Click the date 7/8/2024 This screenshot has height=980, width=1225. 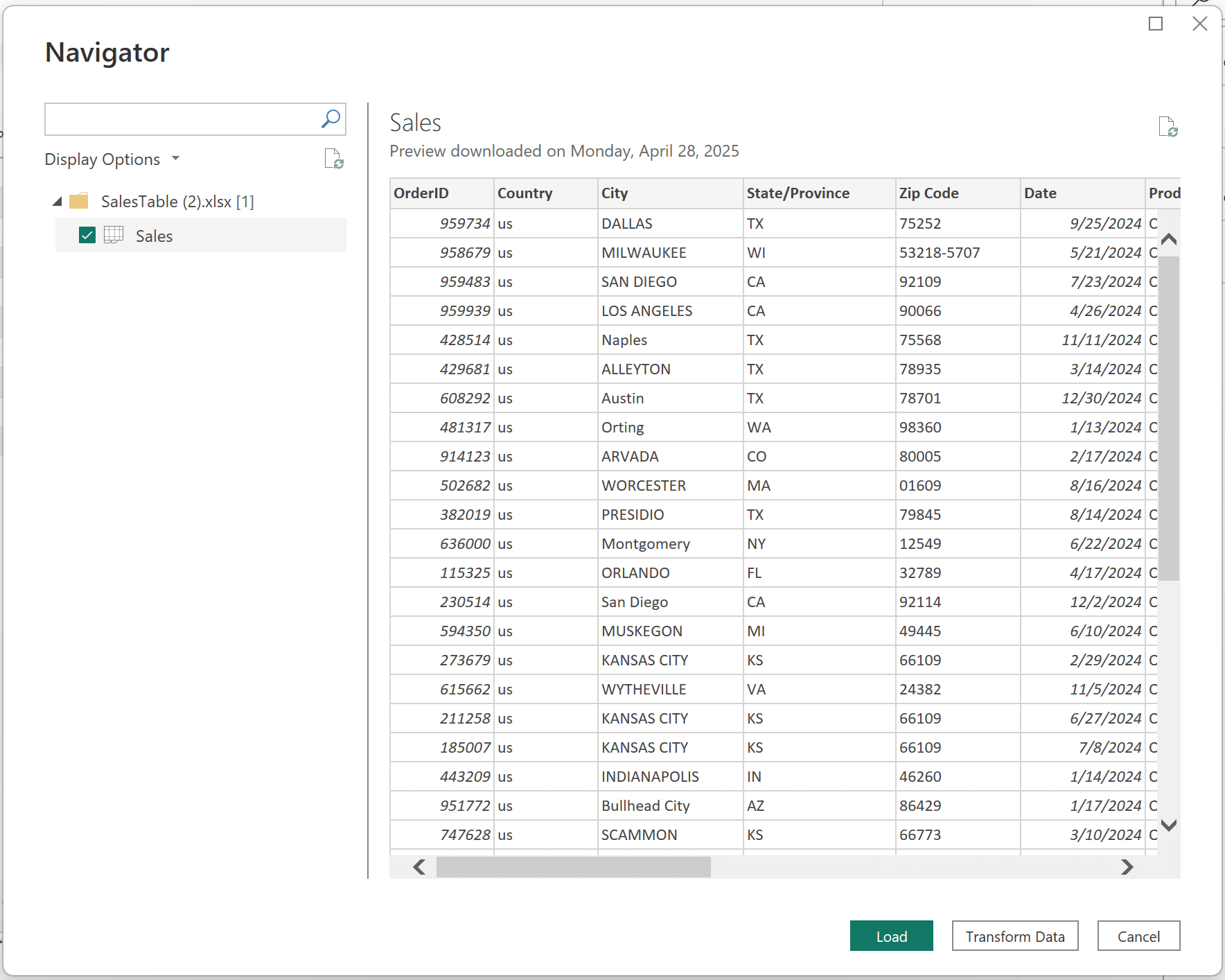pos(1083,748)
